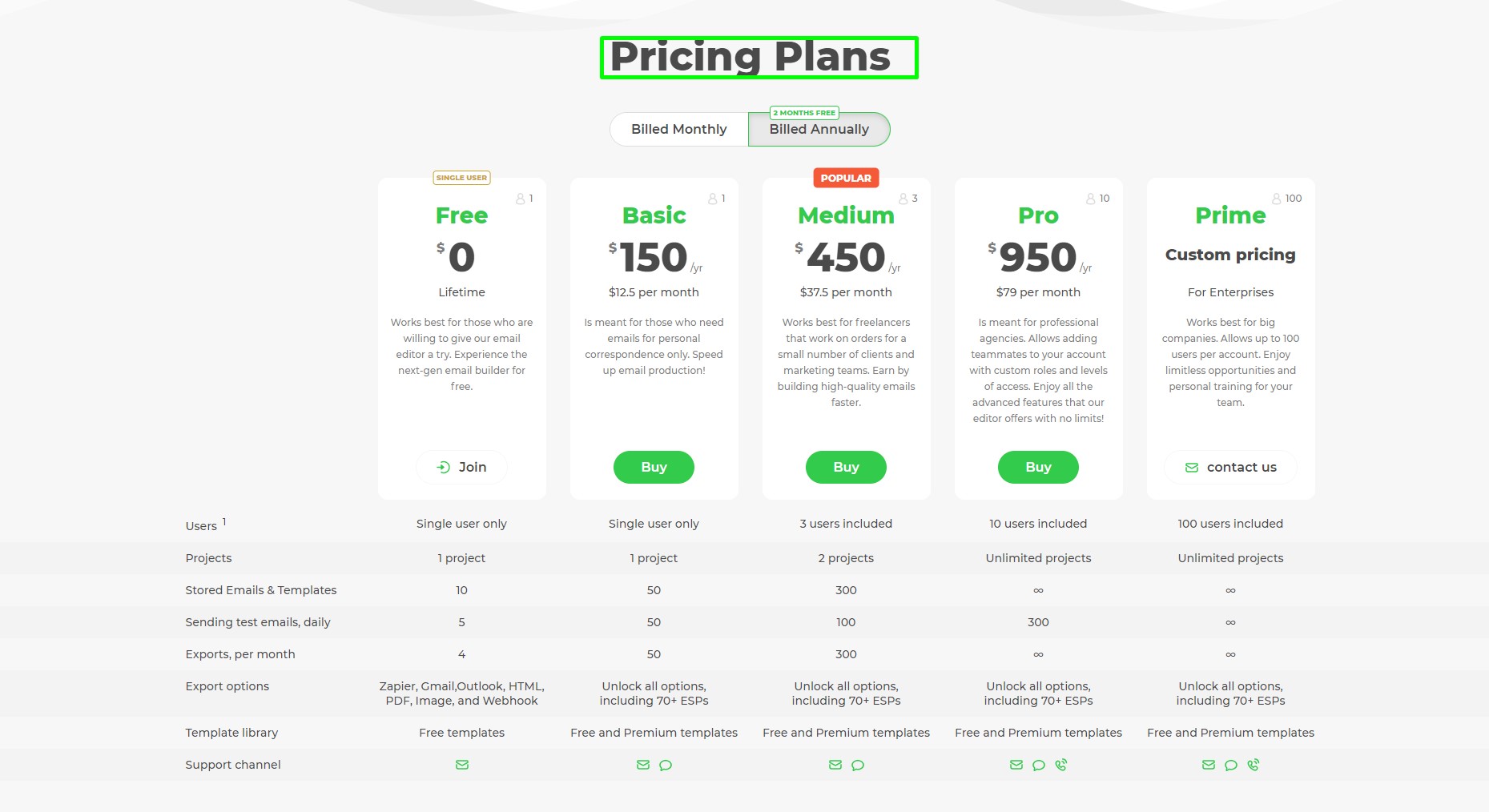Click the phone support icon in Prime column
1489x812 pixels.
pyautogui.click(x=1254, y=765)
